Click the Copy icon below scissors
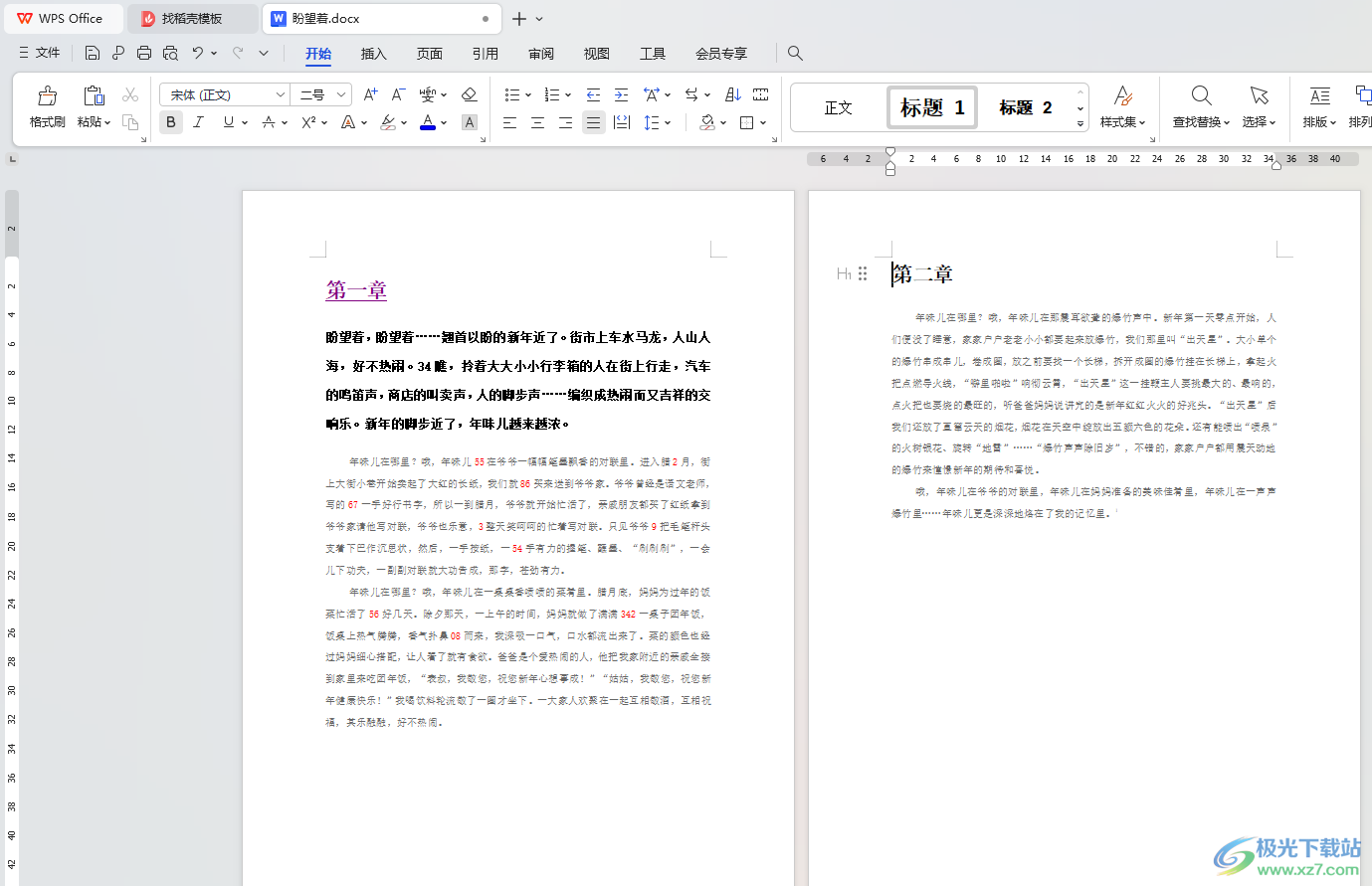This screenshot has width=1372, height=886. pyautogui.click(x=130, y=121)
